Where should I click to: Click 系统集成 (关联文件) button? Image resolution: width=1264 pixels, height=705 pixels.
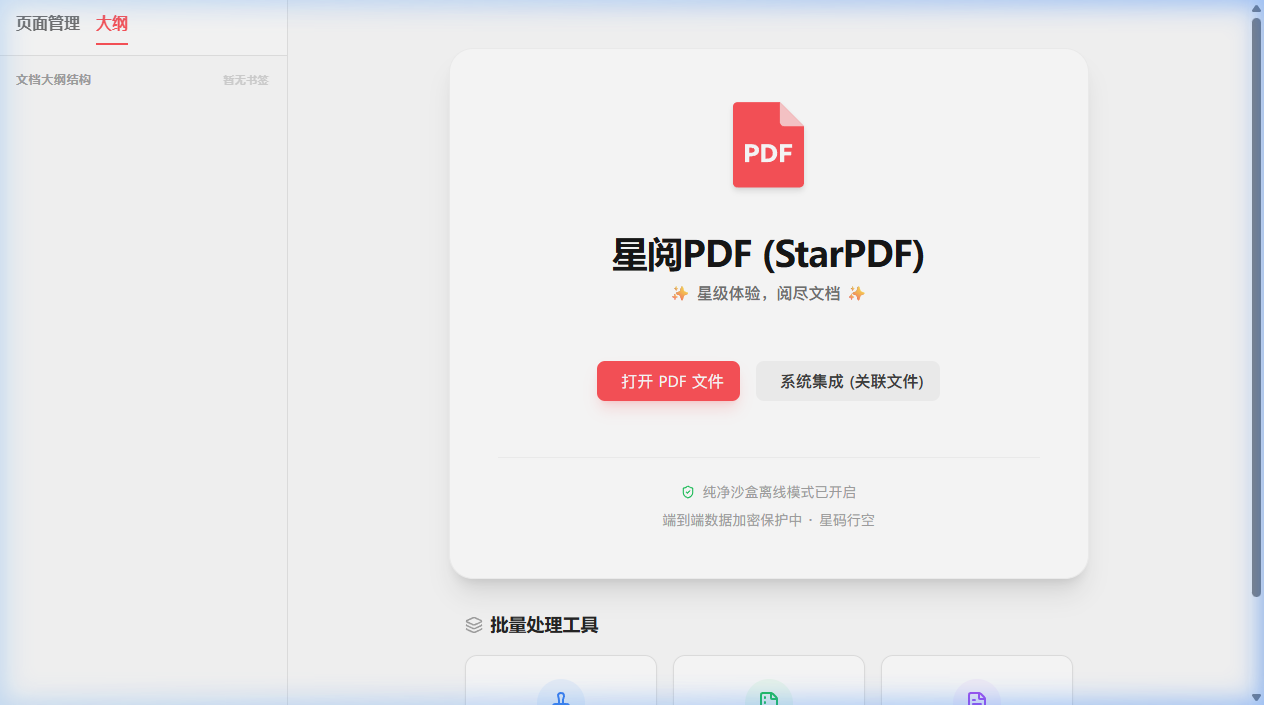pos(848,381)
